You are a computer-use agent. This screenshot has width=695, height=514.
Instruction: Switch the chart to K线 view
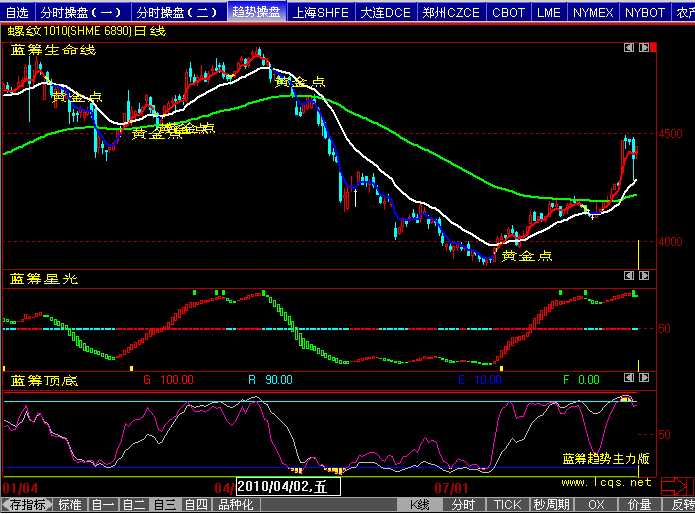pos(420,505)
